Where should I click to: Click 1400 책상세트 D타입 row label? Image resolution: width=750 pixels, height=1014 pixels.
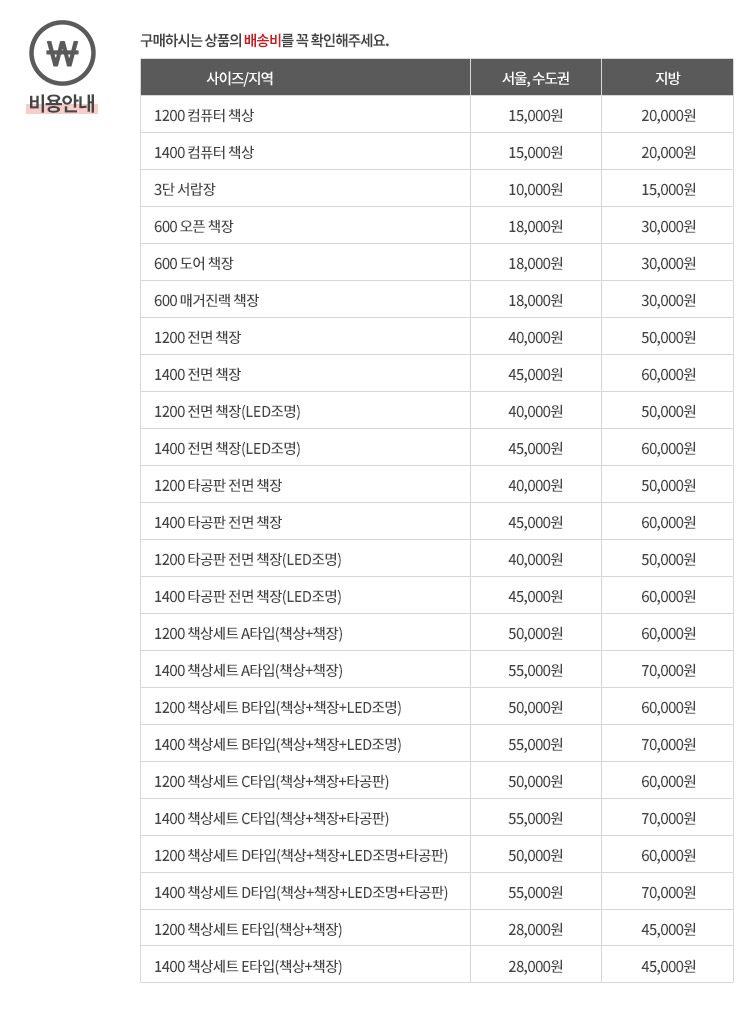[300, 892]
